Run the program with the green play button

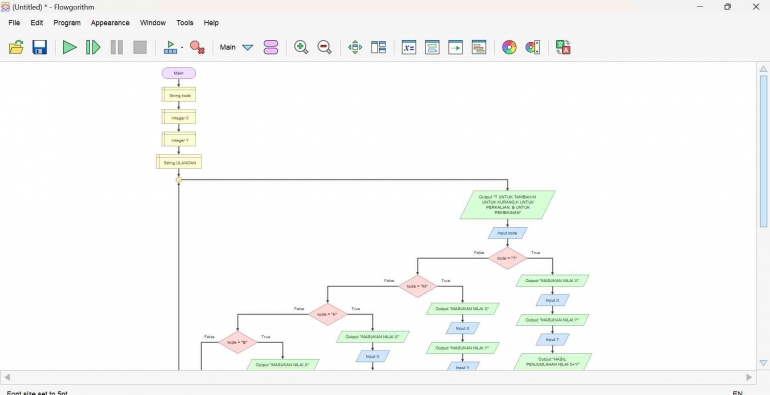click(x=70, y=47)
